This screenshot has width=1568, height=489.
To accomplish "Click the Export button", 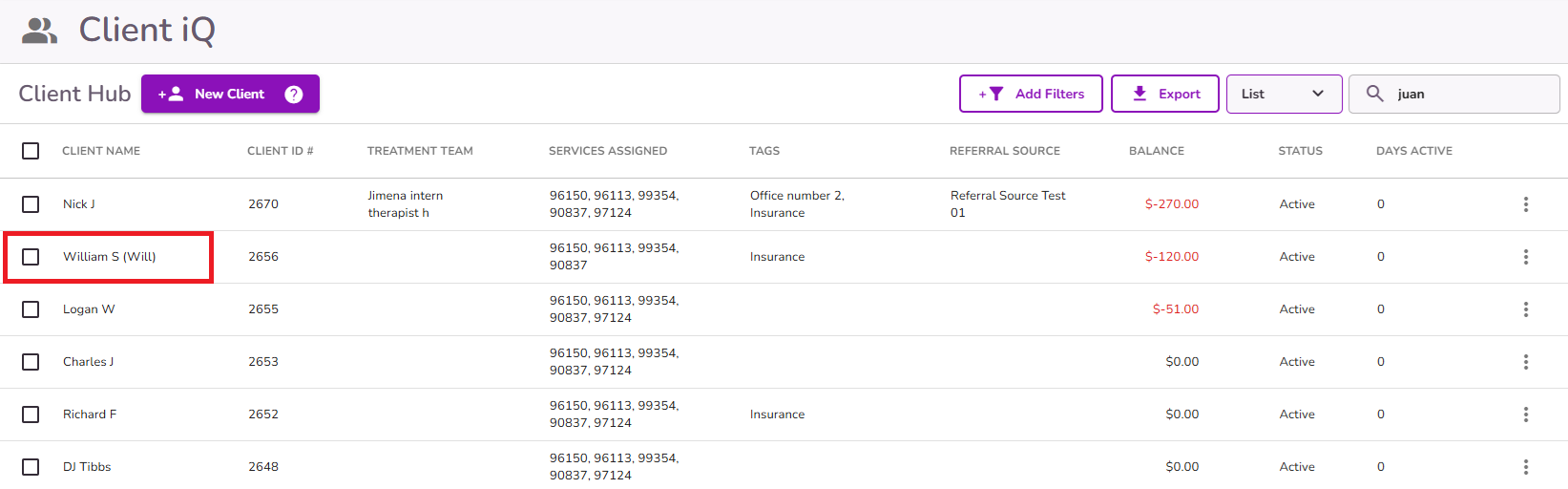I will pos(1164,94).
